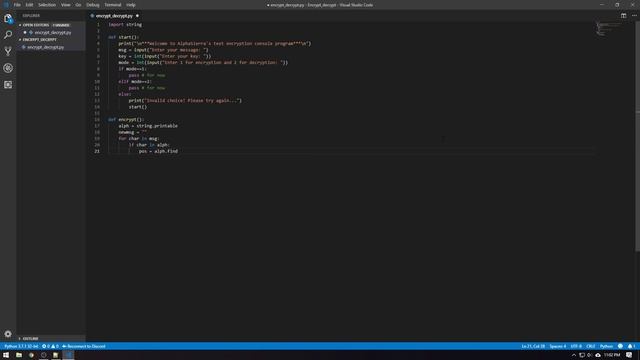
Task: Open File Explorer from the taskbar
Action: (19, 355)
